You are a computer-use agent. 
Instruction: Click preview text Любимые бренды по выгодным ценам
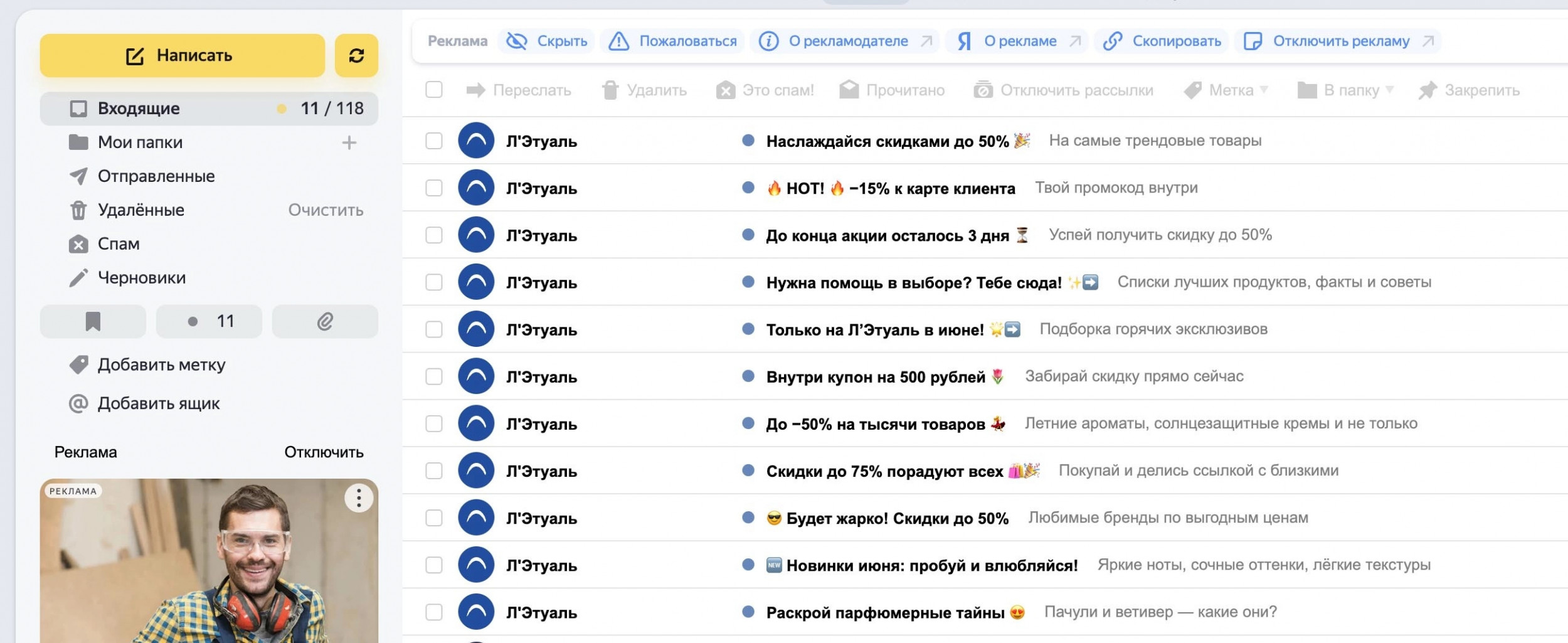[x=1168, y=518]
